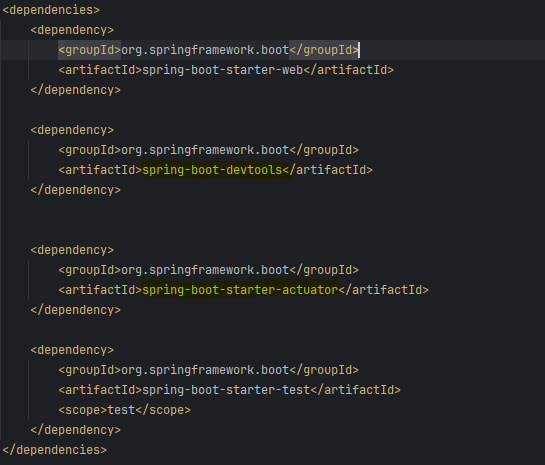Click closing dependency tag after starter-web
The width and height of the screenshot is (545, 465).
pyautogui.click(x=75, y=90)
